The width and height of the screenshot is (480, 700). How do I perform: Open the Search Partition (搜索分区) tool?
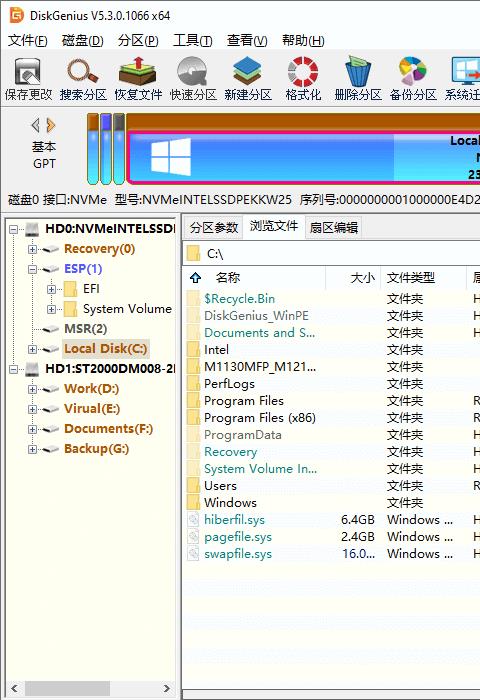click(x=83, y=79)
